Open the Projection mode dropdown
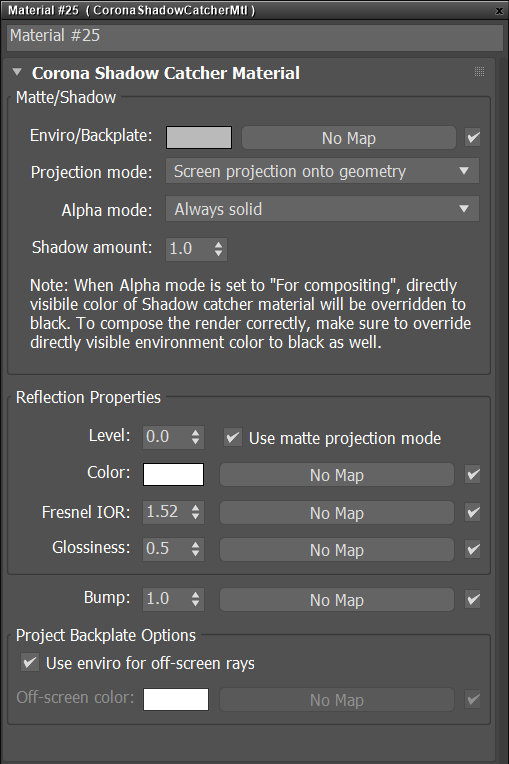 click(322, 171)
